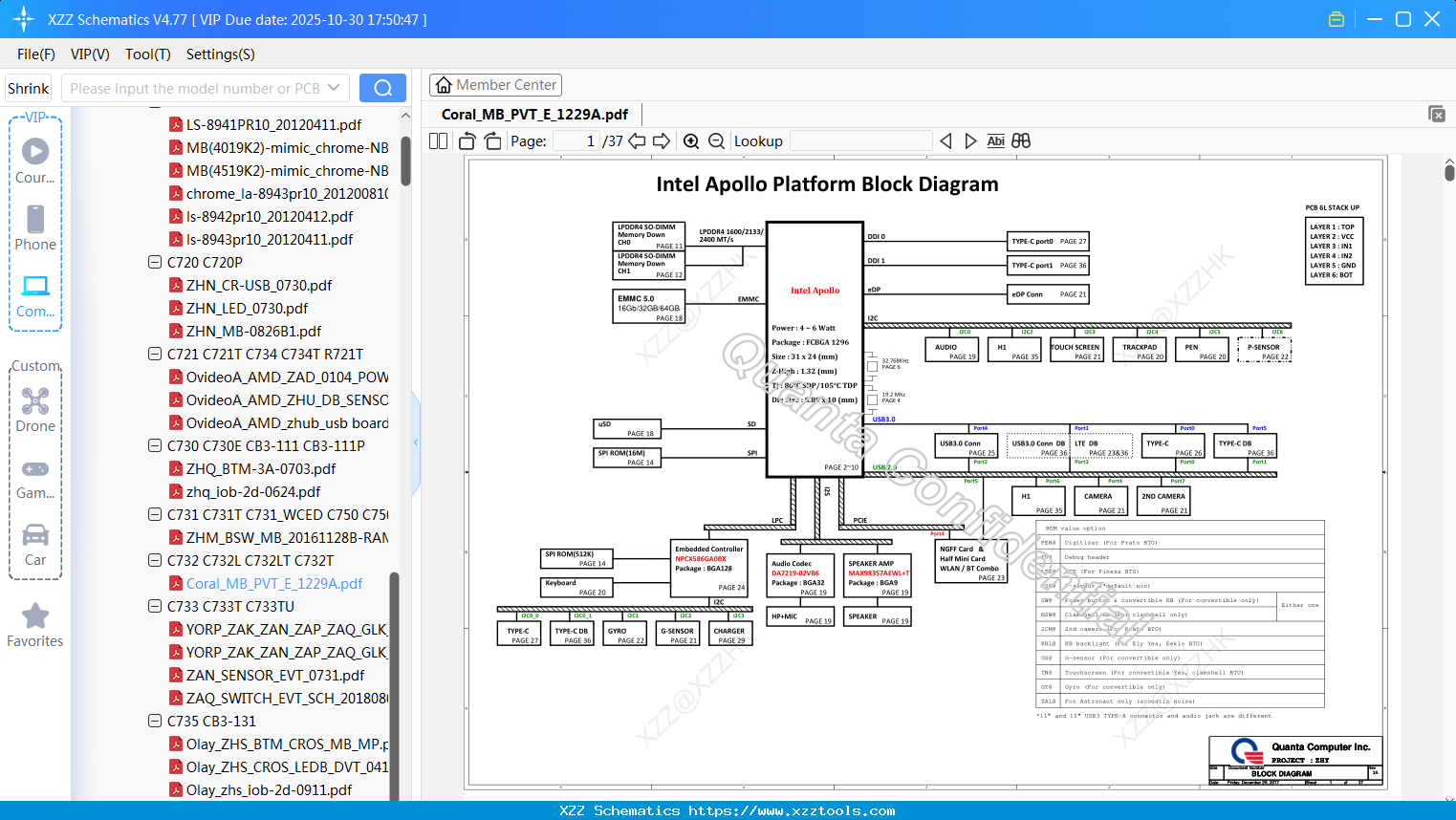Collapse the C720 C720P folder

(x=155, y=262)
